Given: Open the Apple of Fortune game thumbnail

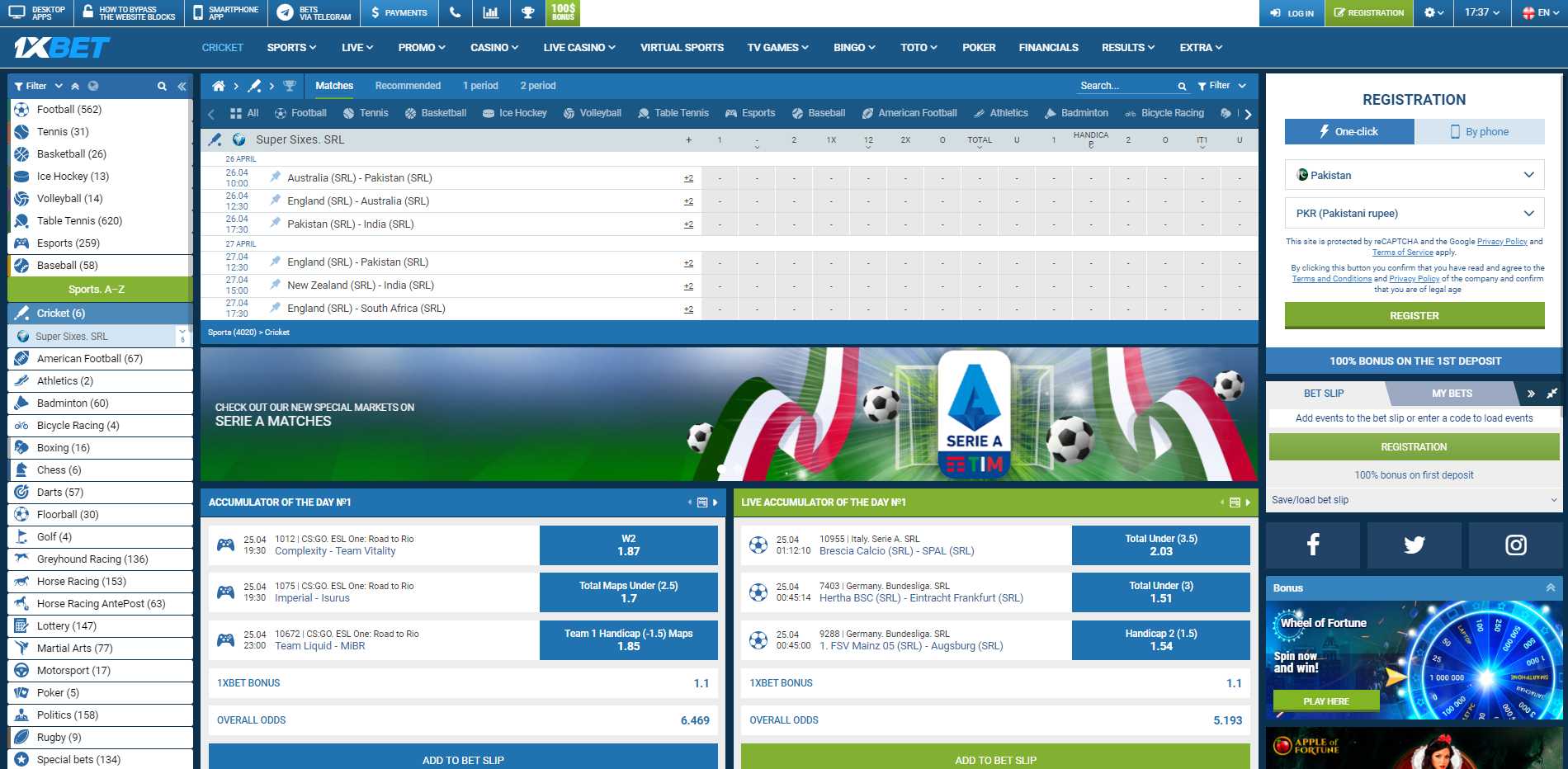Looking at the screenshot, I should pos(1415,748).
